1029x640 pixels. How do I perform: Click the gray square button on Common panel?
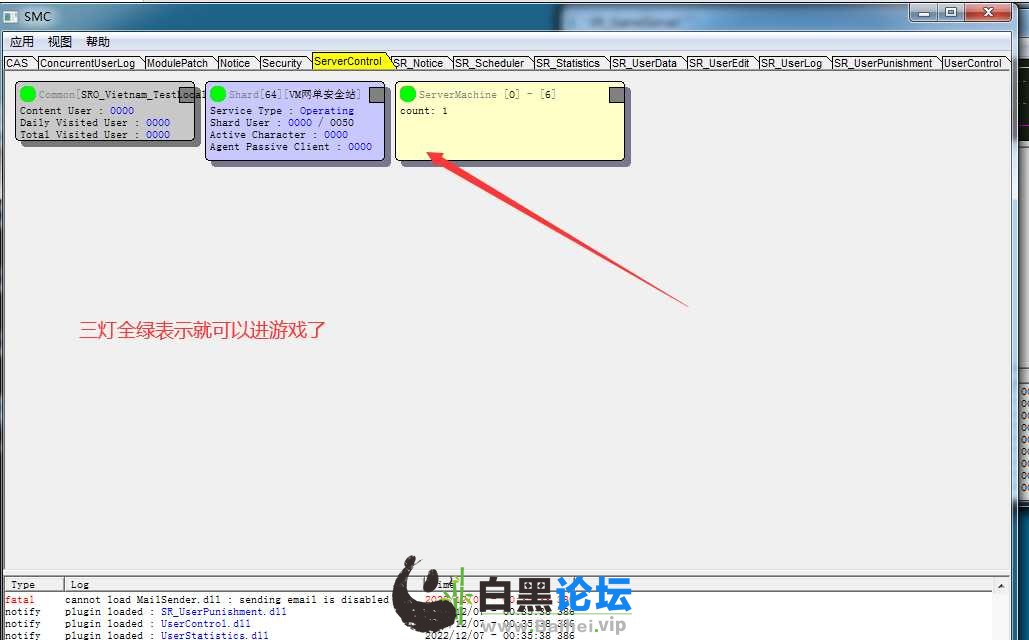click(187, 95)
